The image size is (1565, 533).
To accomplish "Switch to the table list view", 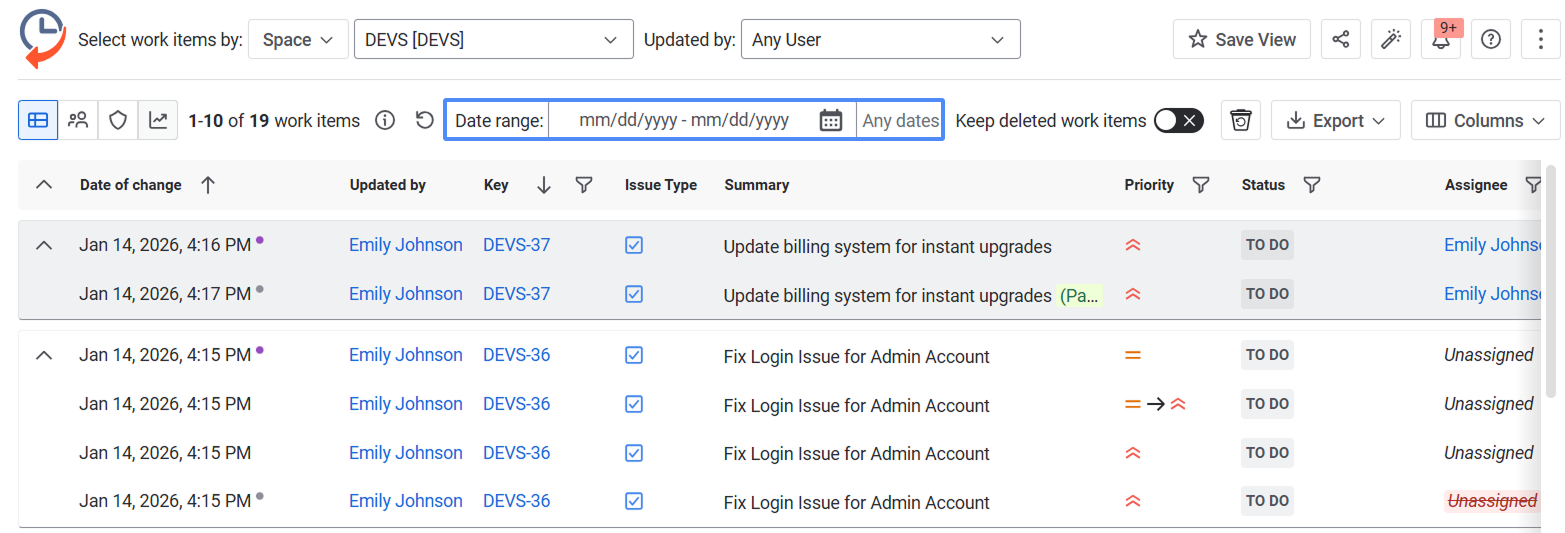I will tap(38, 121).
